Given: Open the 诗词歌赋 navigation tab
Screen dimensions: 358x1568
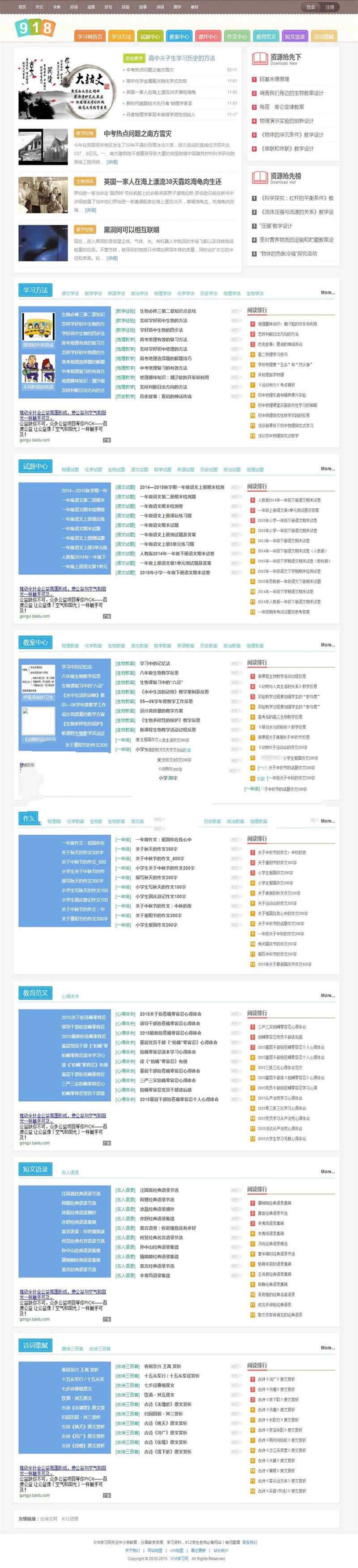Looking at the screenshot, I should (x=324, y=37).
